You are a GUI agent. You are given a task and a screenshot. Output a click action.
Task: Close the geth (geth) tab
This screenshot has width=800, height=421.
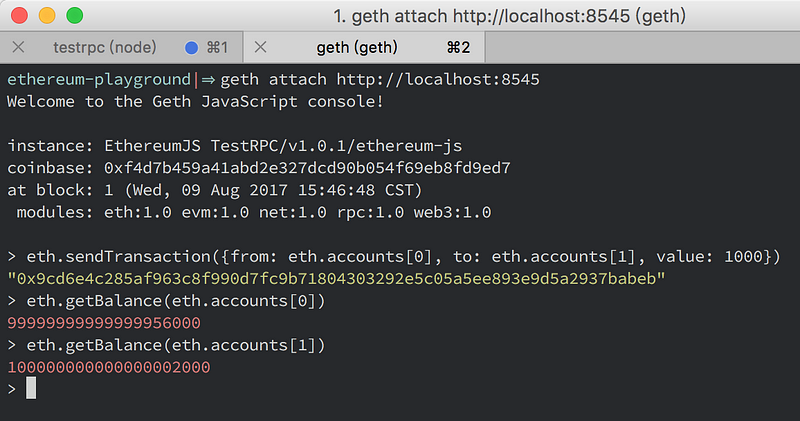click(260, 47)
